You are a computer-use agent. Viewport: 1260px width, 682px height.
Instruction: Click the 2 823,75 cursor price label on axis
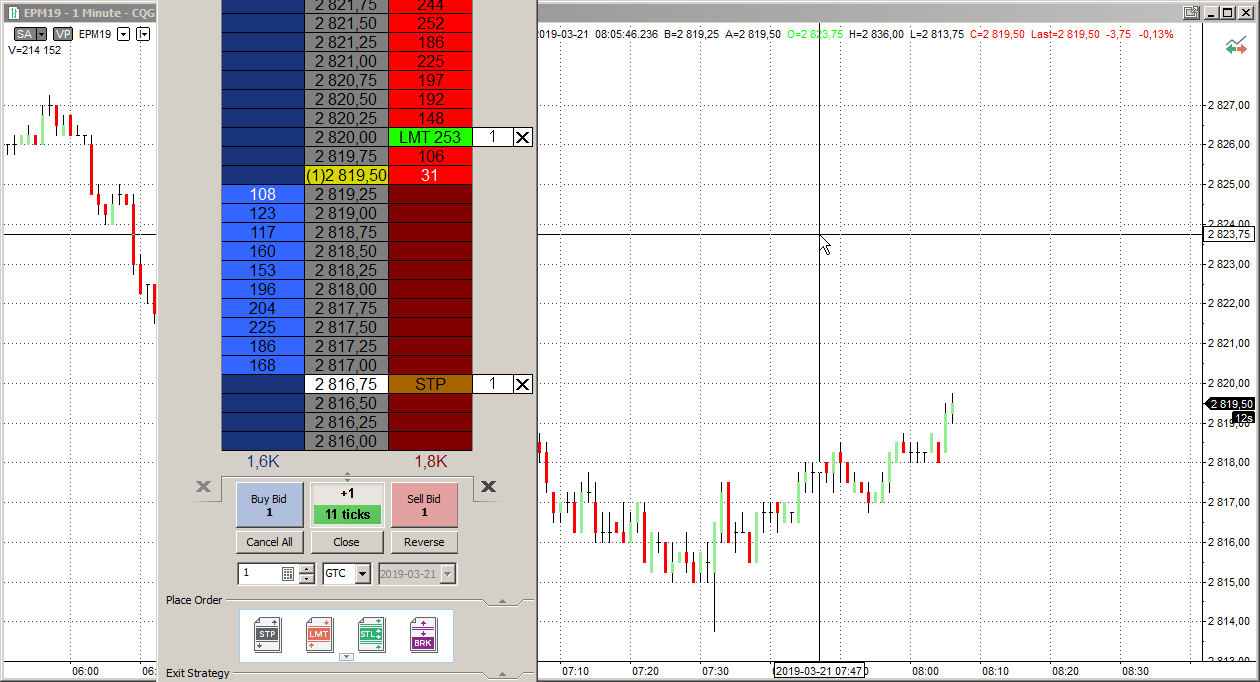(1228, 235)
